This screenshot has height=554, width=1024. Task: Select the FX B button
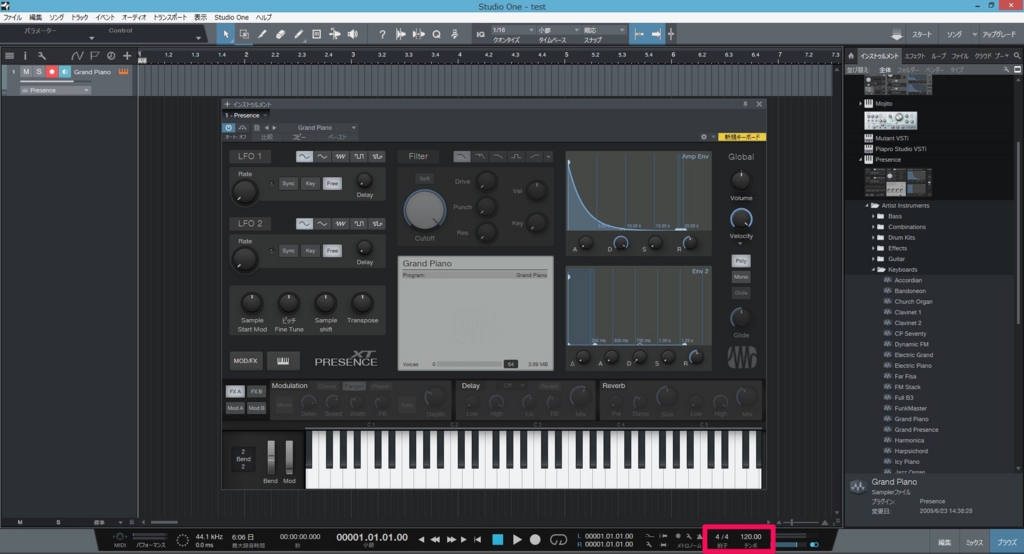click(256, 391)
